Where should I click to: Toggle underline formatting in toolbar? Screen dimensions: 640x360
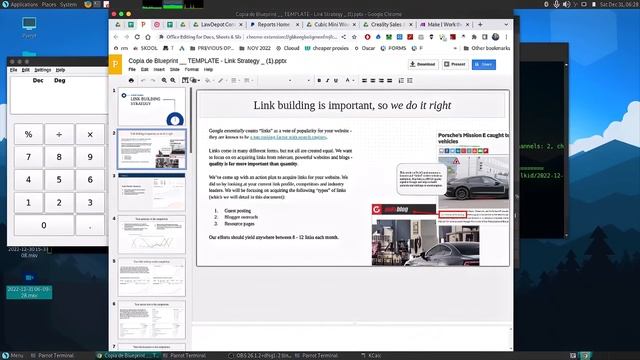[x=336, y=81]
